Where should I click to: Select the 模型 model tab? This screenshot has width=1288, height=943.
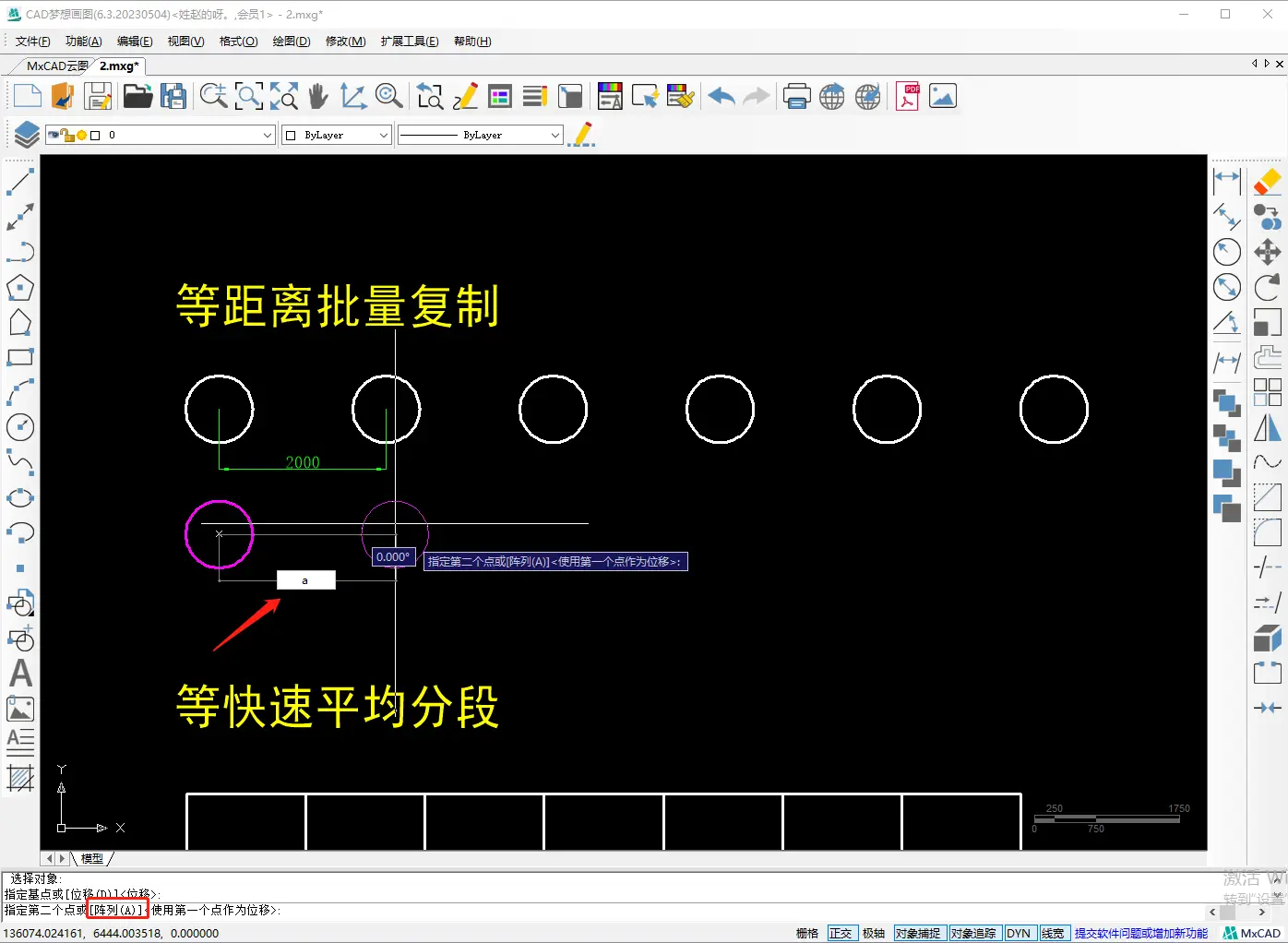tap(92, 858)
